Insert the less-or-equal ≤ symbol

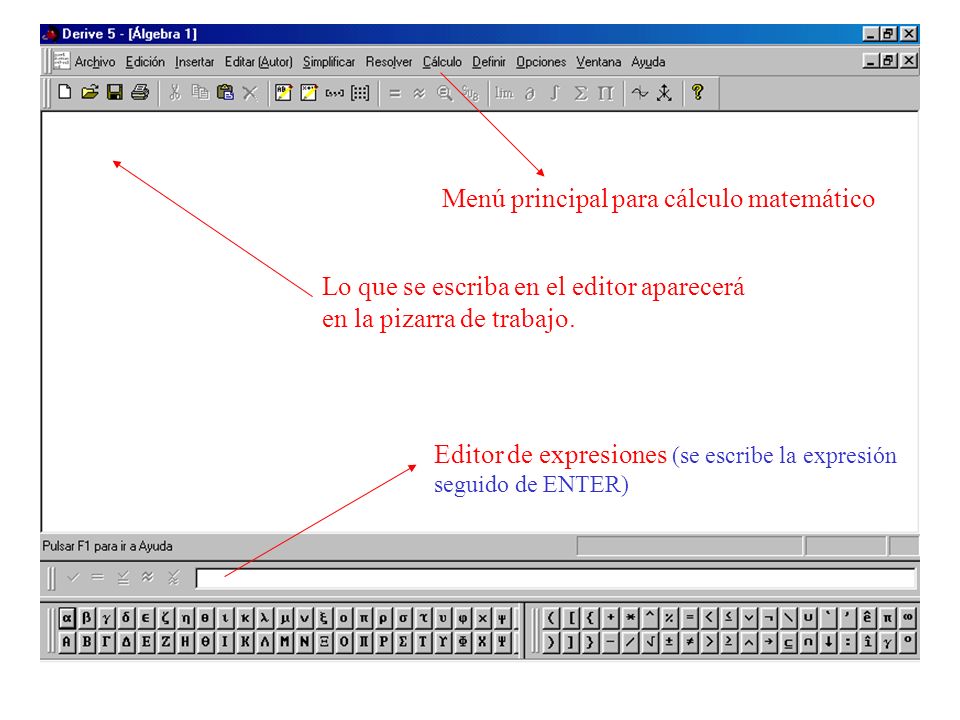coord(729,618)
